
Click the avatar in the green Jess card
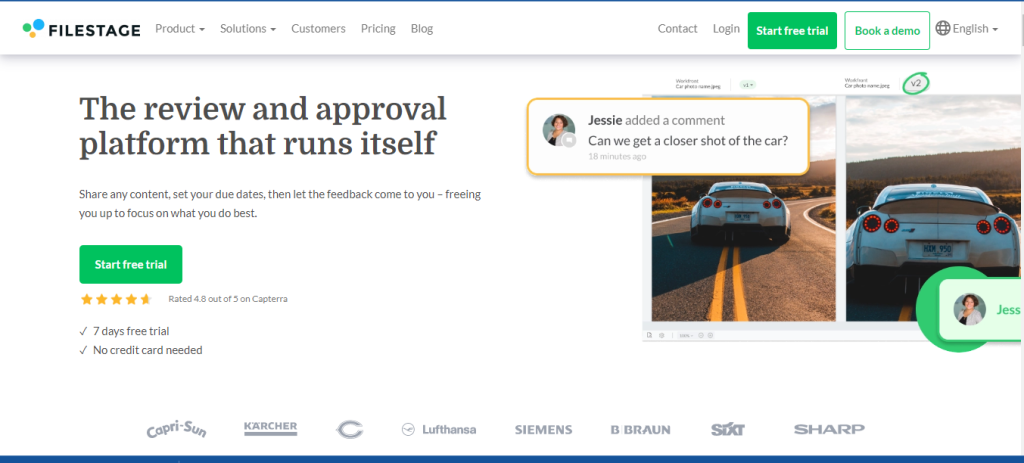tap(969, 310)
